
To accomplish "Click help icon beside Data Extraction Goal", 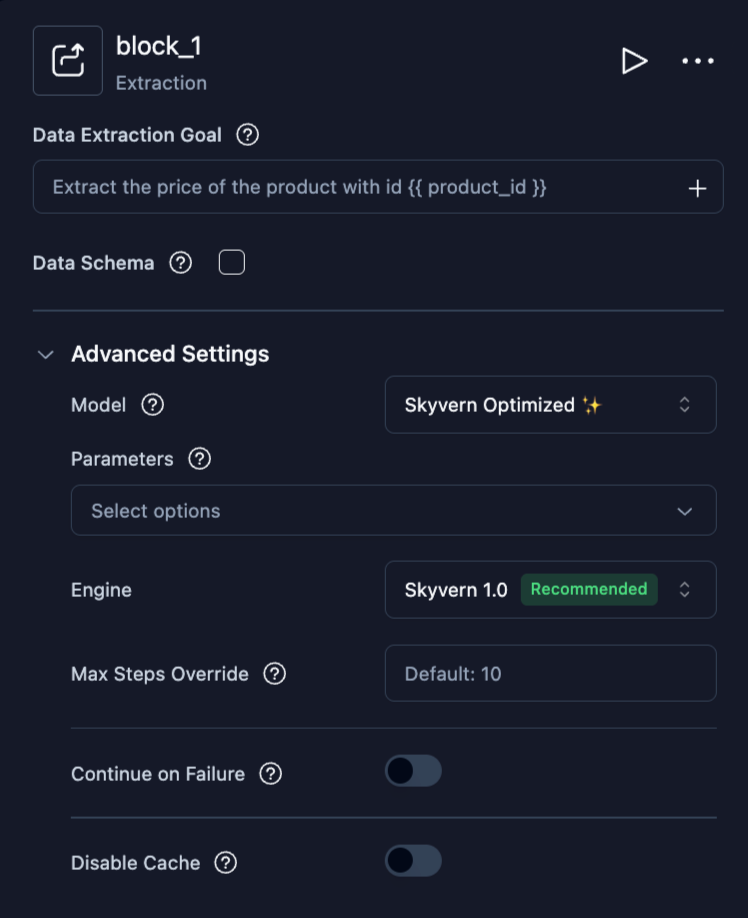I will point(247,135).
